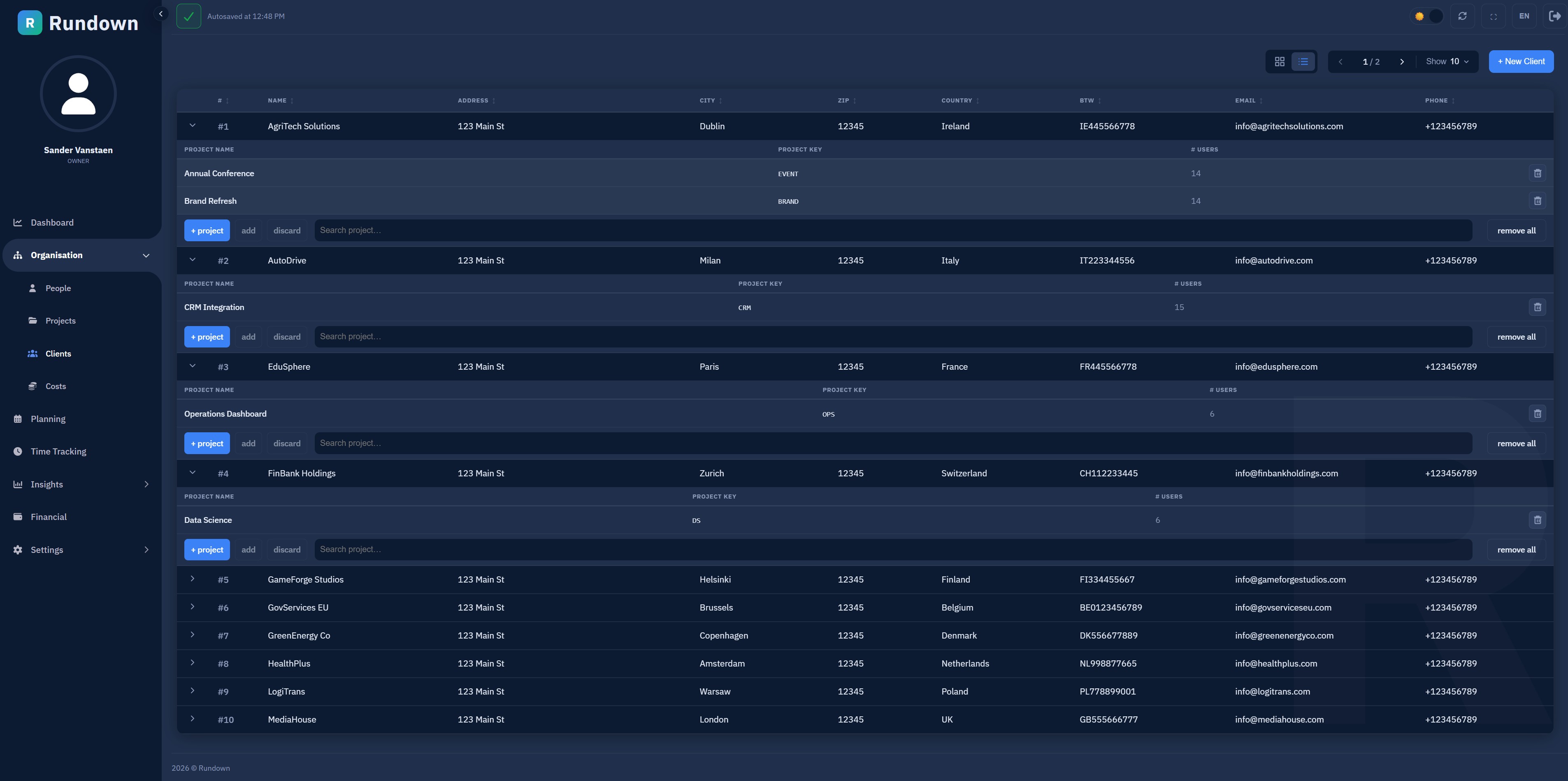Sort the table by Name column

281,100
